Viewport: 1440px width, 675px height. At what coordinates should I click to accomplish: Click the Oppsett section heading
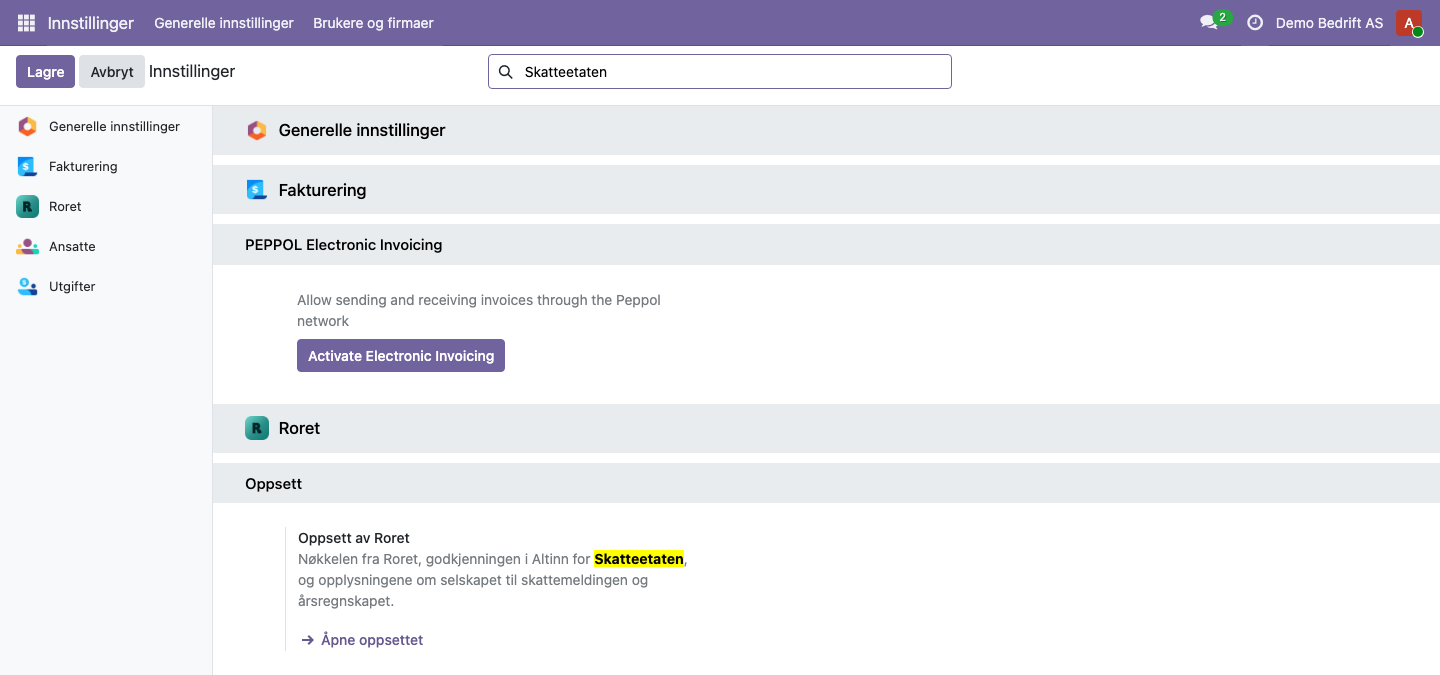pos(274,484)
